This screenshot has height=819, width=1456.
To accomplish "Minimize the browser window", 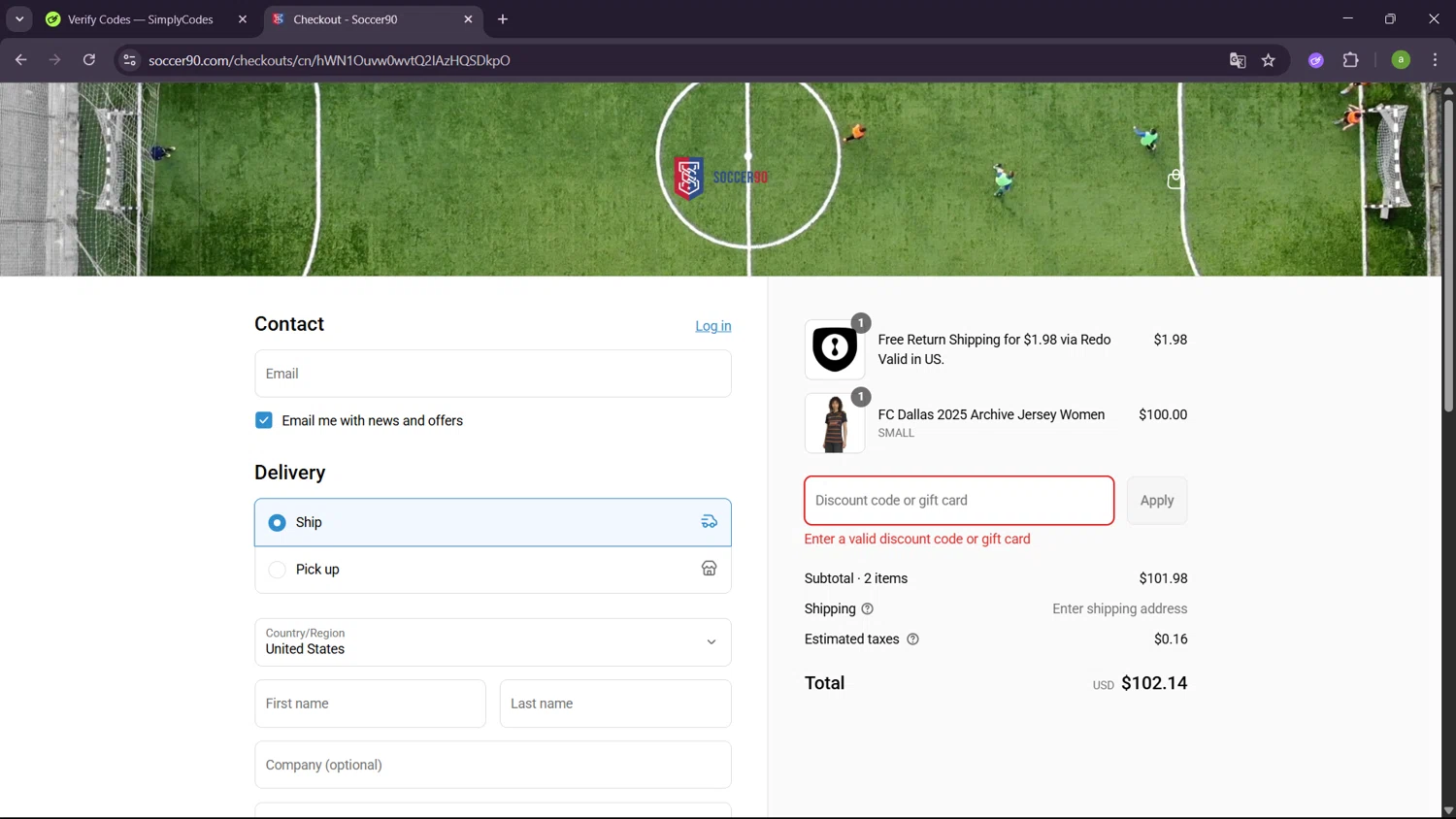I will click(1347, 19).
